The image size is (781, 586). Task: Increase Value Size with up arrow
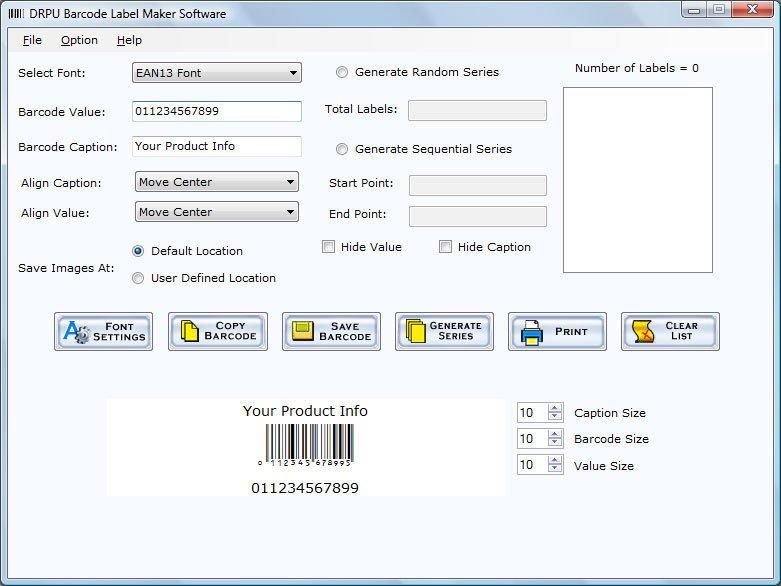(x=555, y=460)
